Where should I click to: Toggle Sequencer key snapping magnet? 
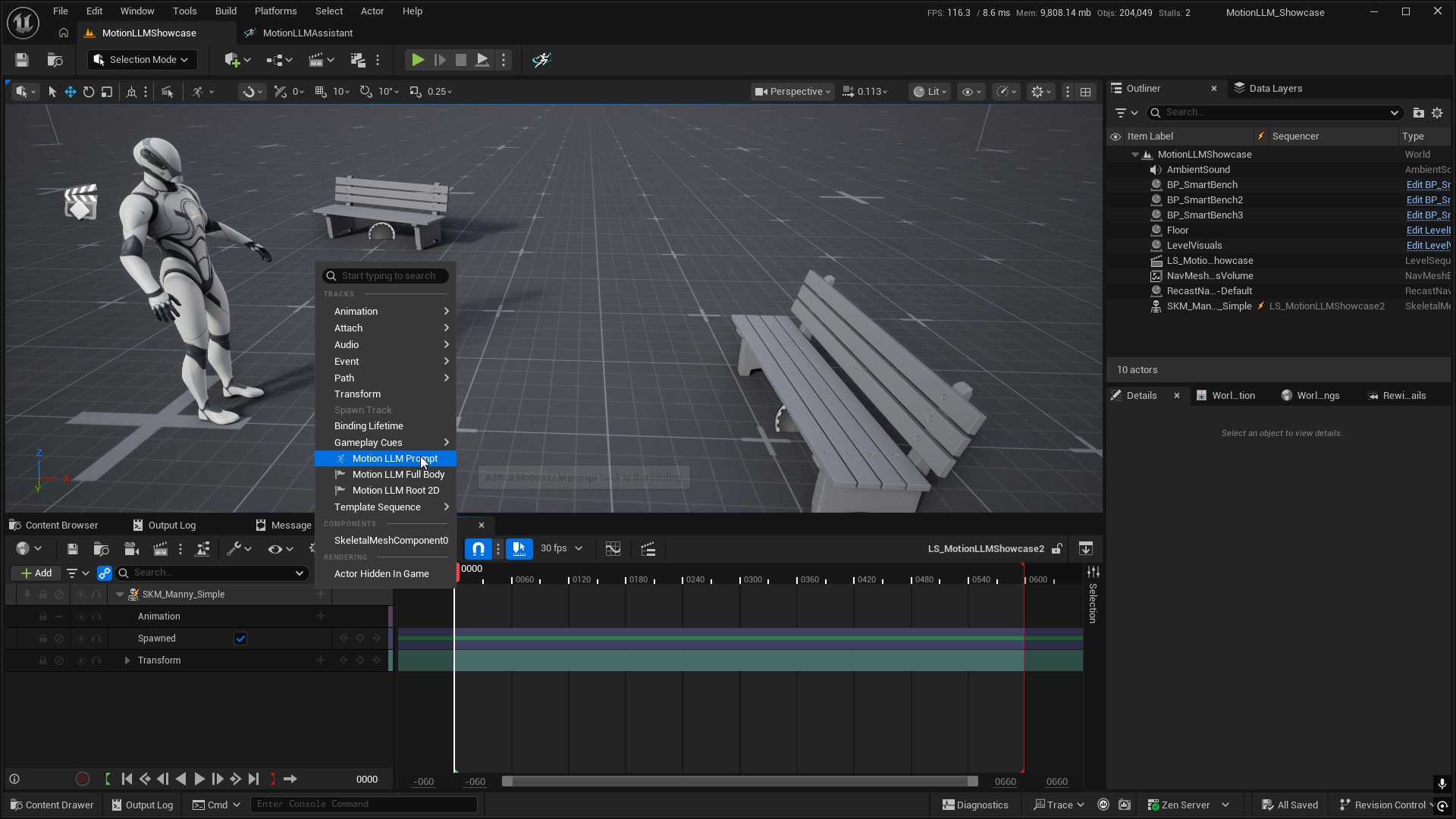(x=478, y=549)
